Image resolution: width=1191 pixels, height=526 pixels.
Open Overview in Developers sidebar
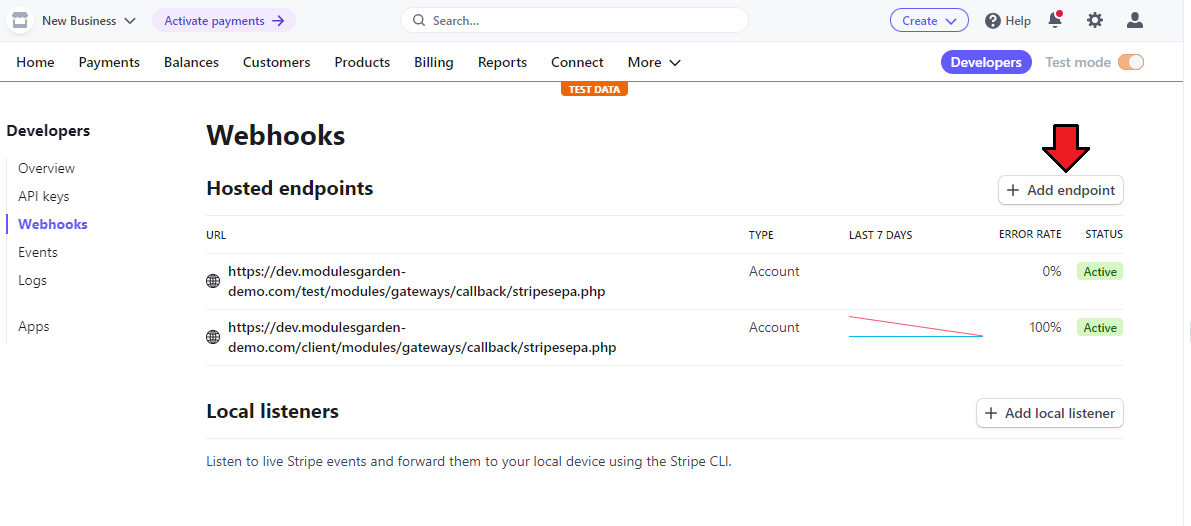pos(46,168)
